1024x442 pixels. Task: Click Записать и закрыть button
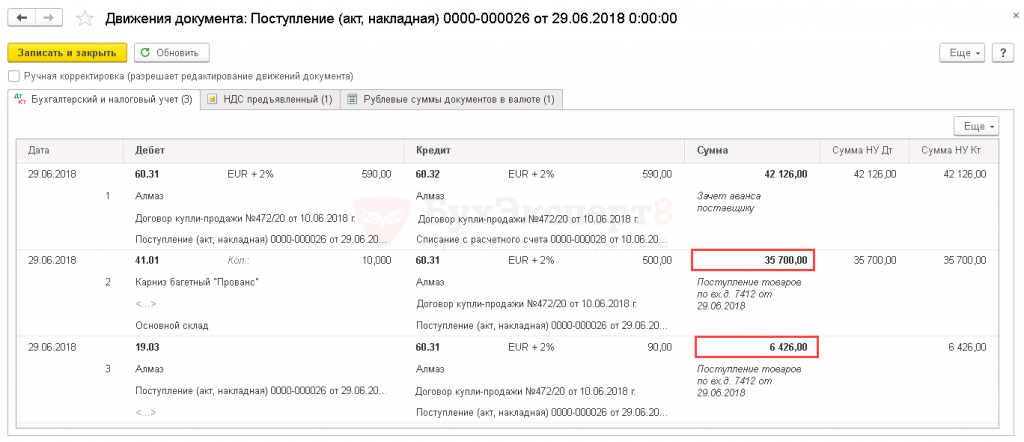click(x=67, y=53)
